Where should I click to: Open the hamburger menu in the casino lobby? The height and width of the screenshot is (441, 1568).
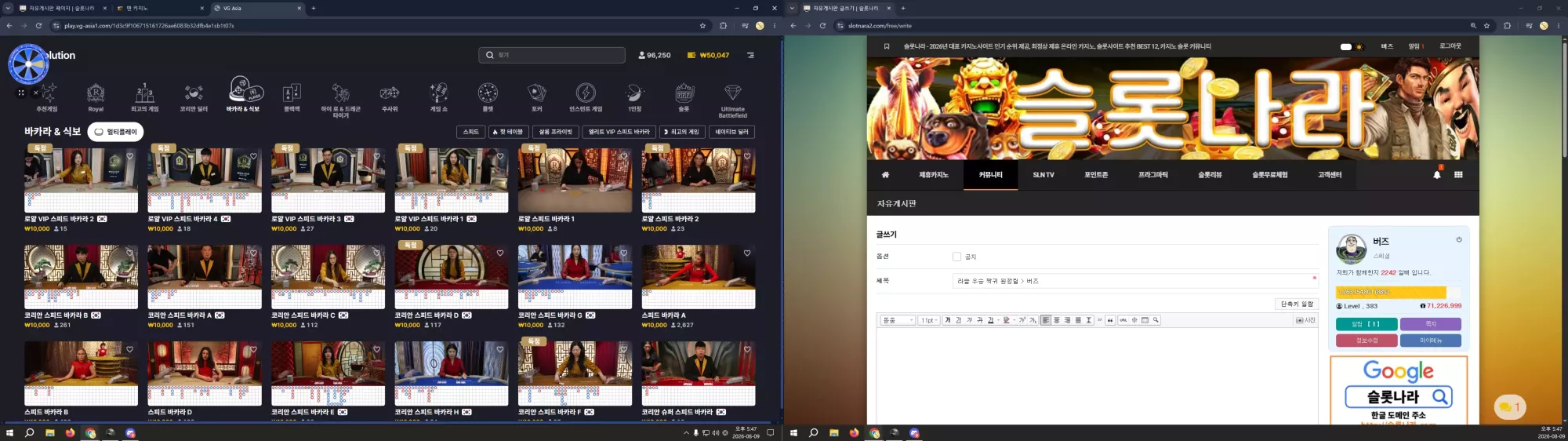750,55
